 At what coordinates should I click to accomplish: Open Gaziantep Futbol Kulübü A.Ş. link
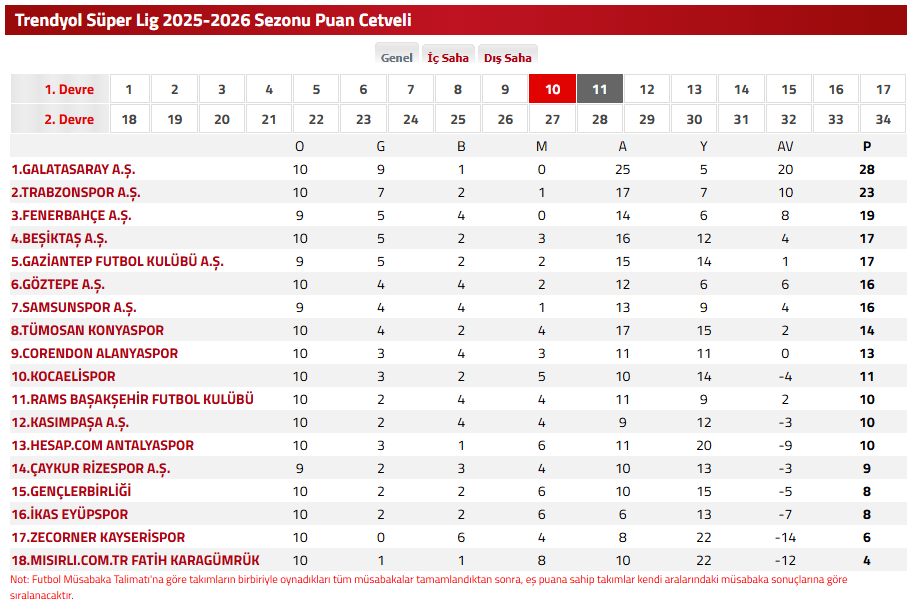117,262
